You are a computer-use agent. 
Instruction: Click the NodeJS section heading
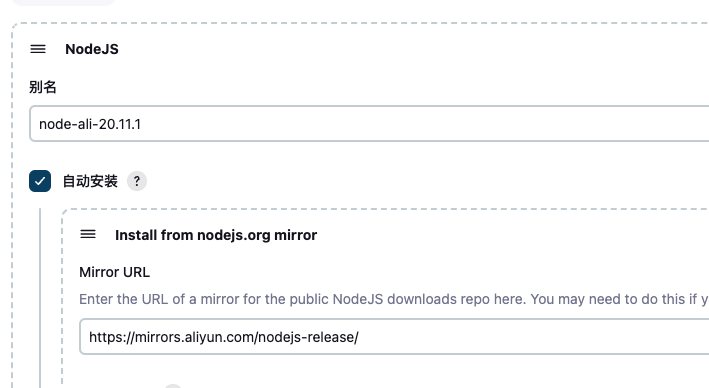(92, 49)
